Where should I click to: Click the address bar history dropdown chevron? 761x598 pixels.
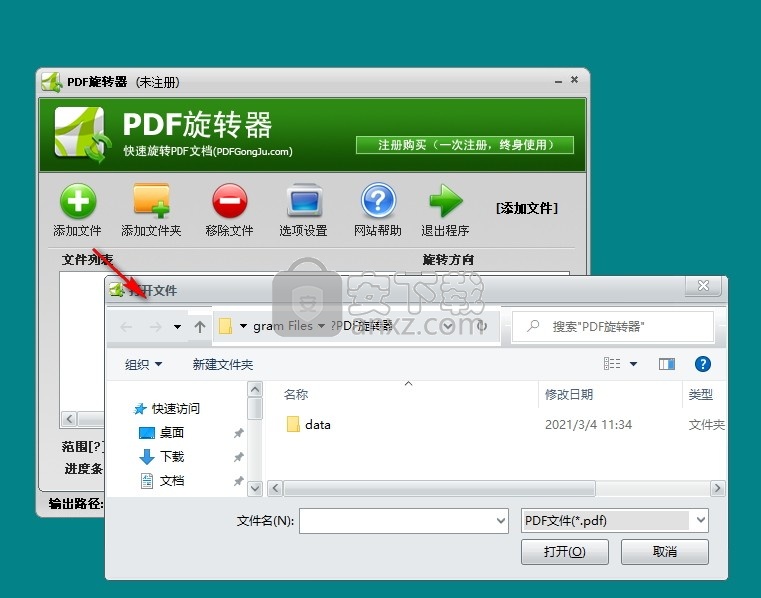(447, 326)
